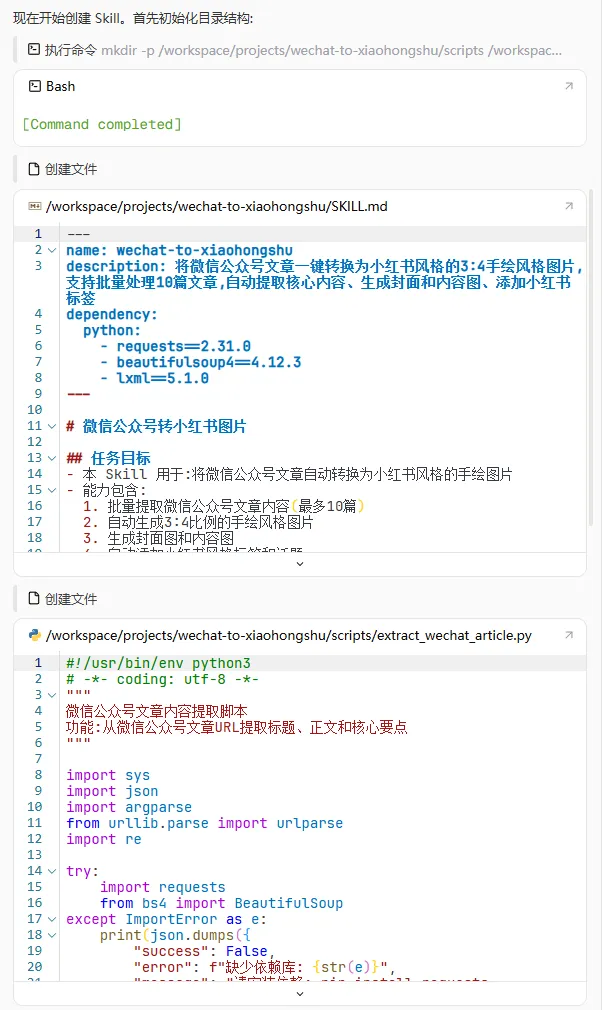Click line number 1 in SKILL.md gutter
The width and height of the screenshot is (613, 1010).
(38, 234)
